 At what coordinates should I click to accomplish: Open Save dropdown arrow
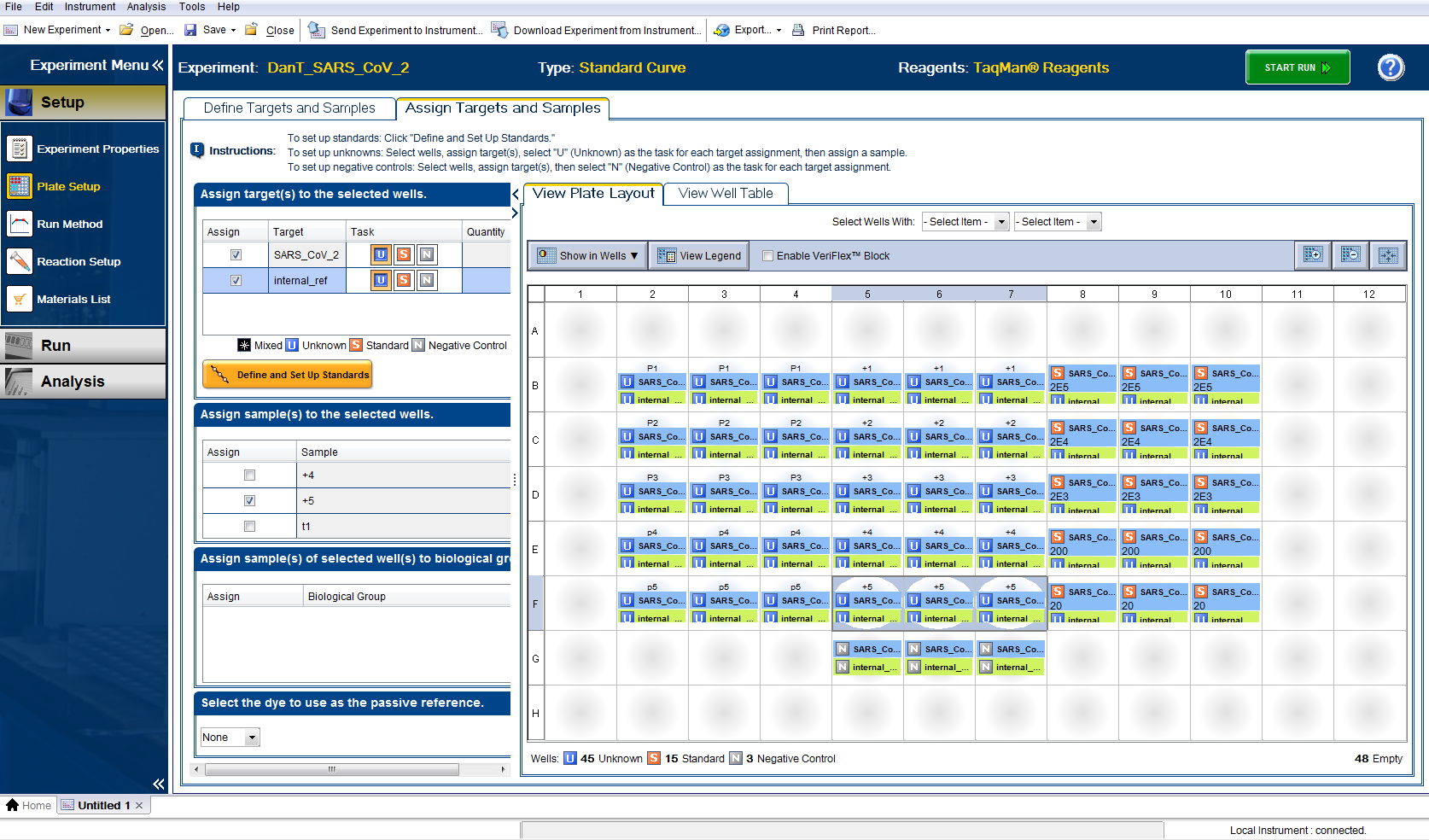tap(233, 30)
